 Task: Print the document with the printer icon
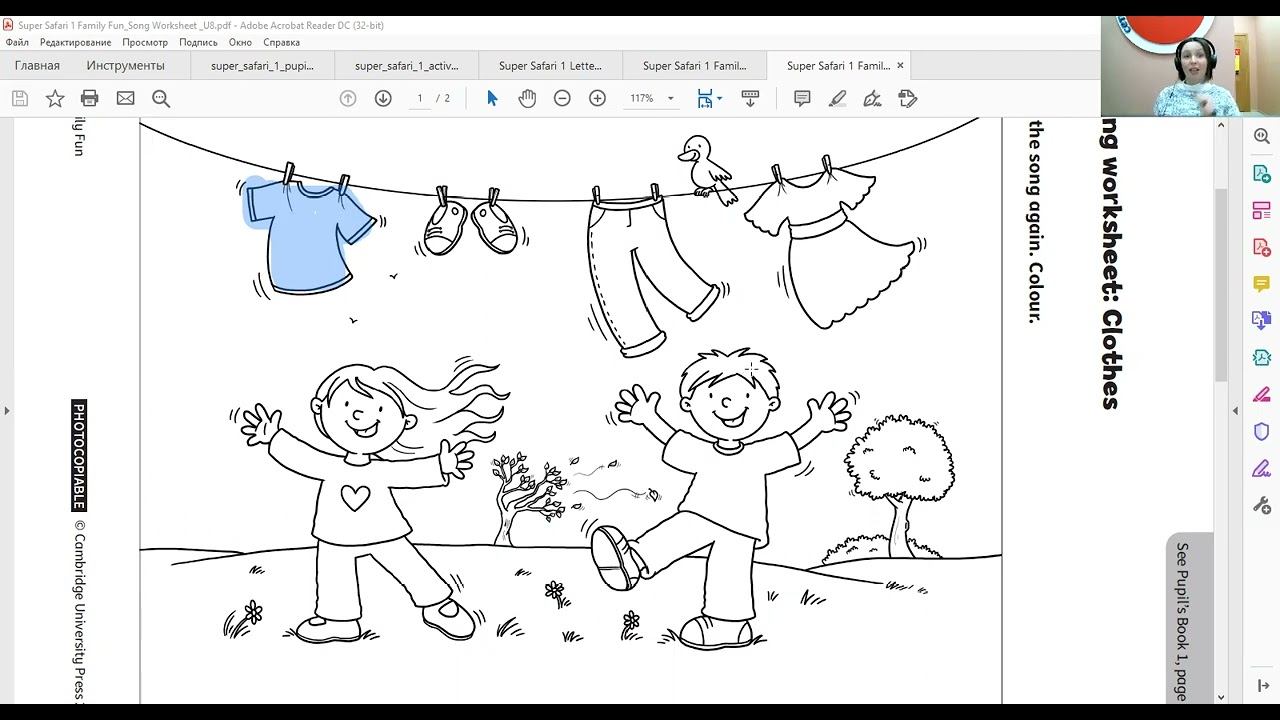90,98
